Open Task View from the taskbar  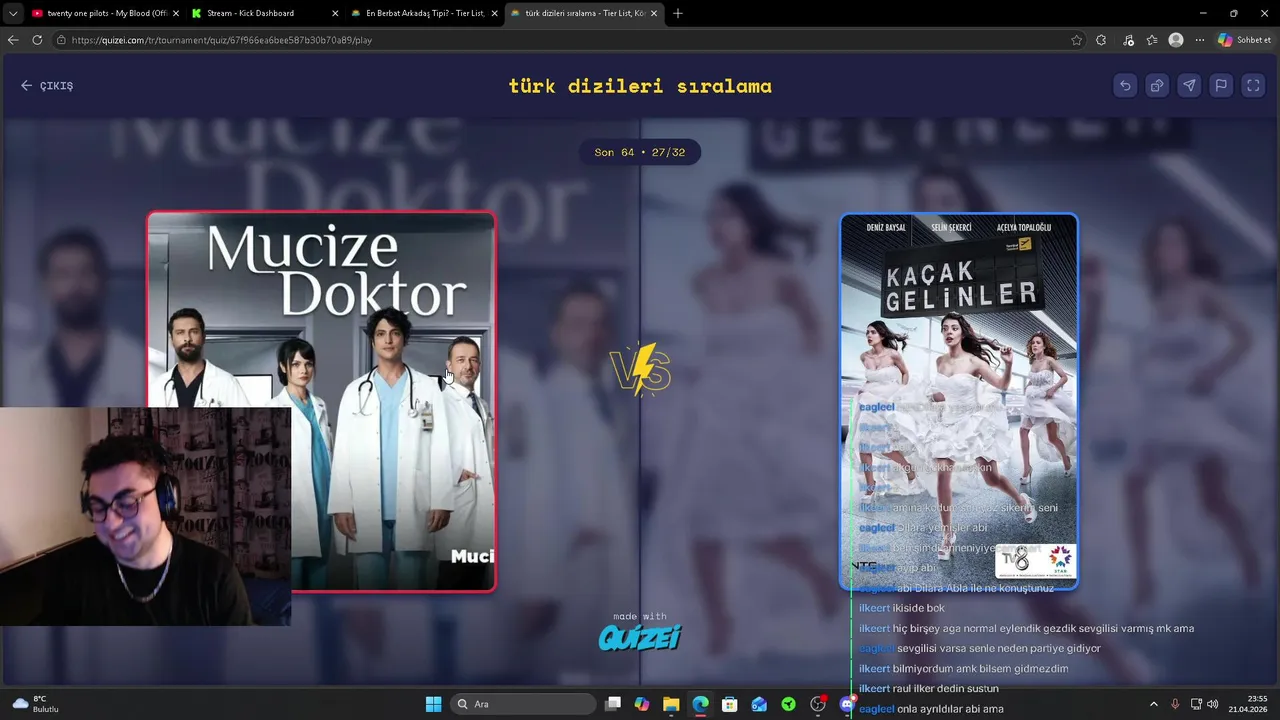click(x=613, y=704)
